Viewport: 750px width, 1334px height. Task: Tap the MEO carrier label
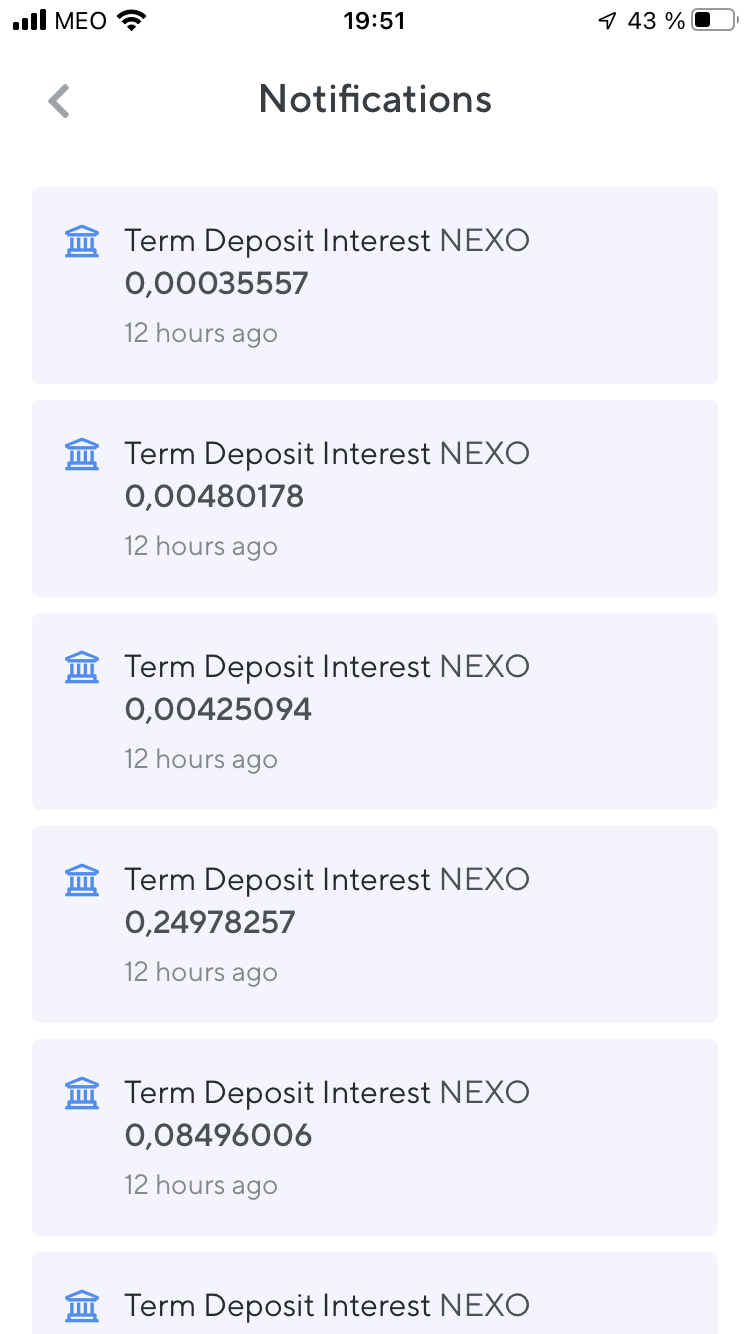tap(80, 21)
